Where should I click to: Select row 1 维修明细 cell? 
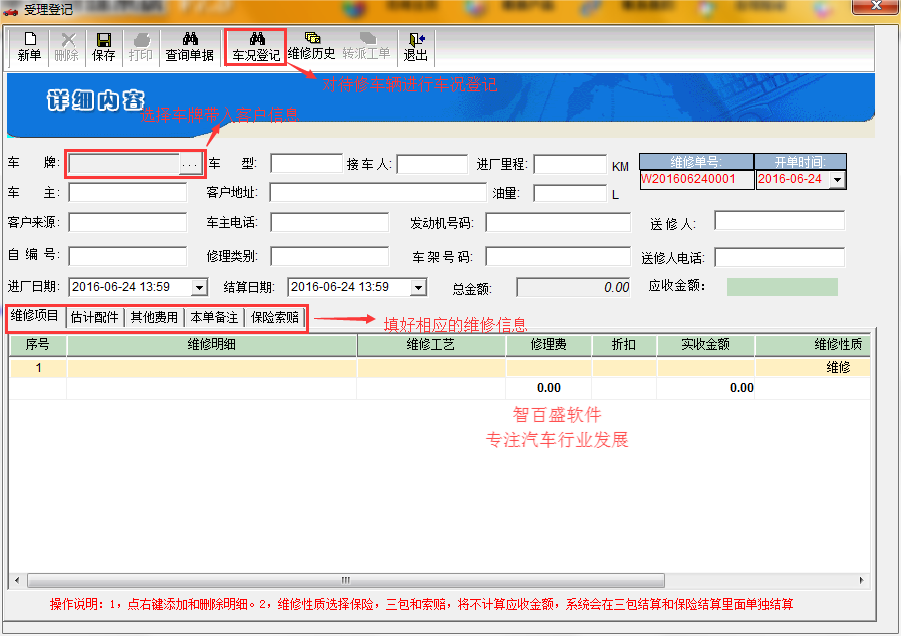(212, 368)
